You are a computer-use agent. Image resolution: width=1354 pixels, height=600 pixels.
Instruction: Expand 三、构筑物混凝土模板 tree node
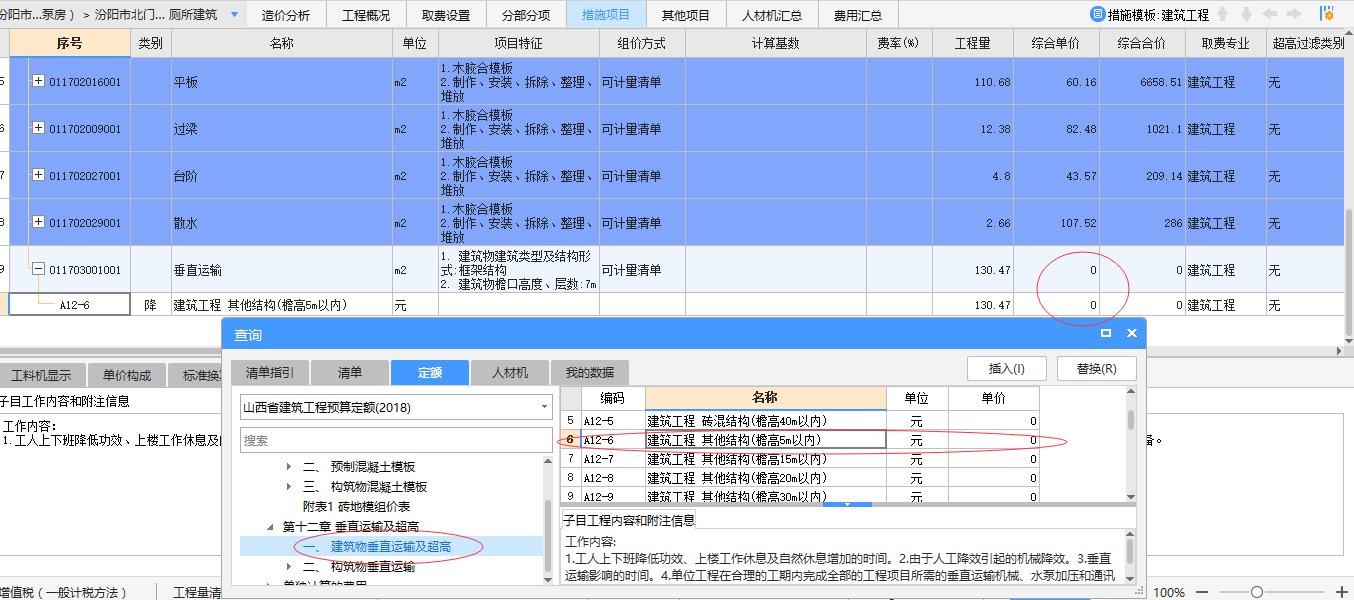click(x=290, y=487)
